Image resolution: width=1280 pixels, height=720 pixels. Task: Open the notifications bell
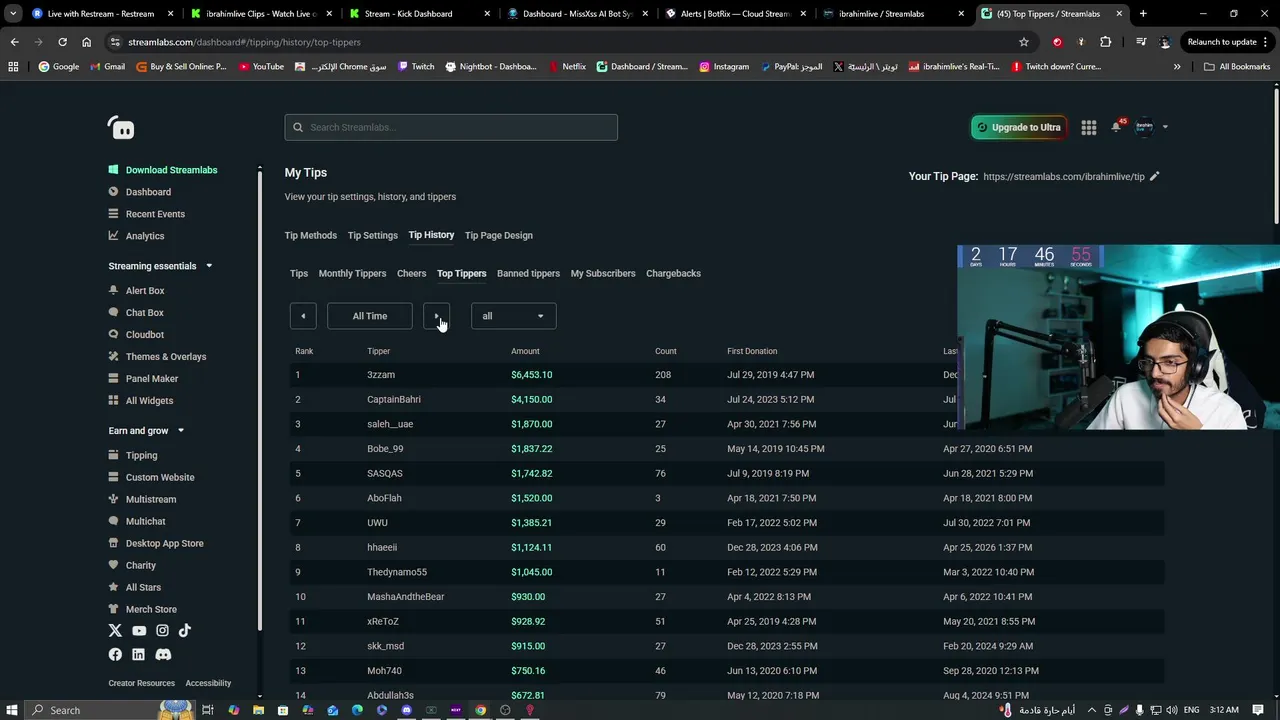click(x=1116, y=127)
